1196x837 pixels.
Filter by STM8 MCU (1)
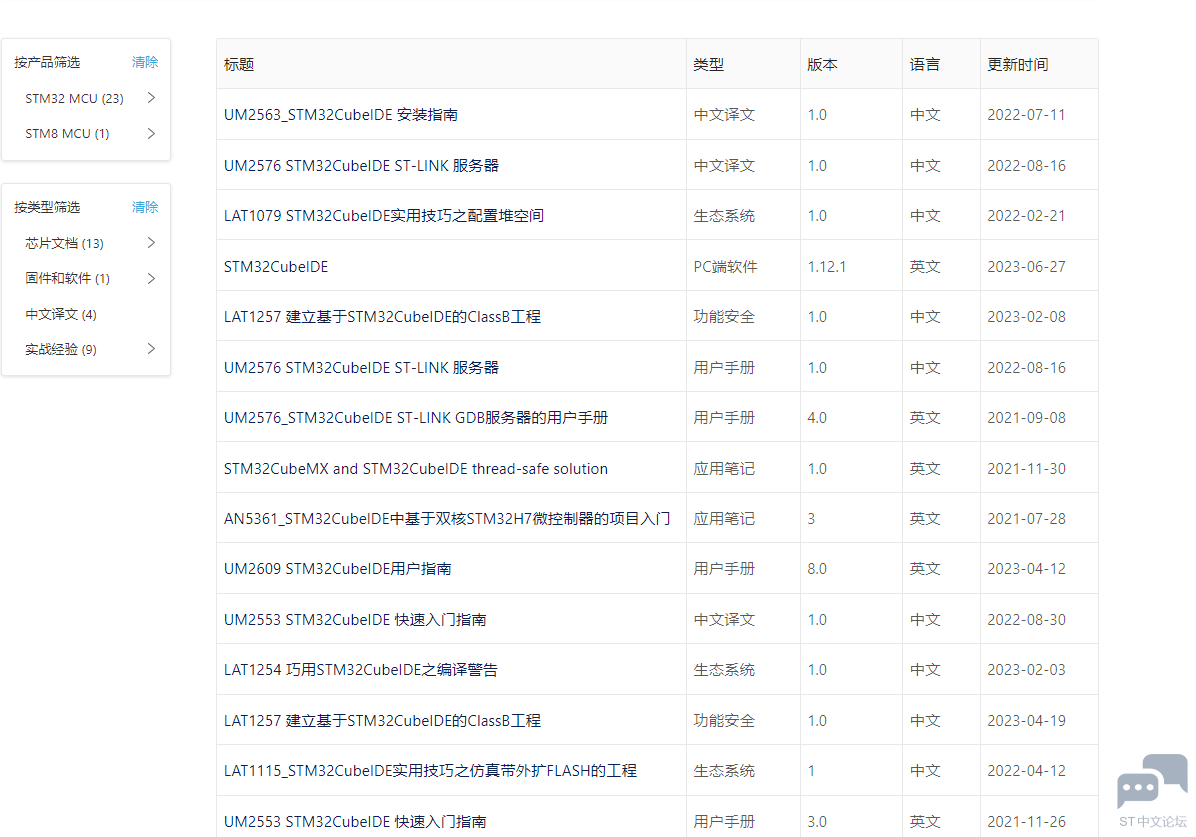coord(67,134)
